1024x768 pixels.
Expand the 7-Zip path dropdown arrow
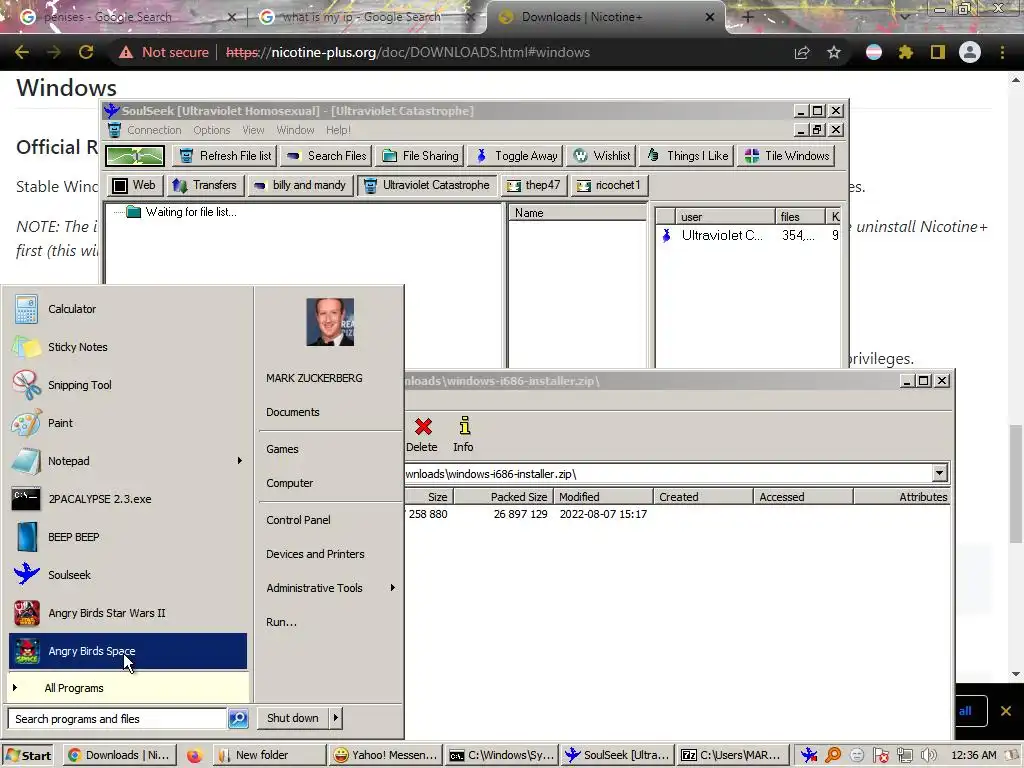(939, 473)
